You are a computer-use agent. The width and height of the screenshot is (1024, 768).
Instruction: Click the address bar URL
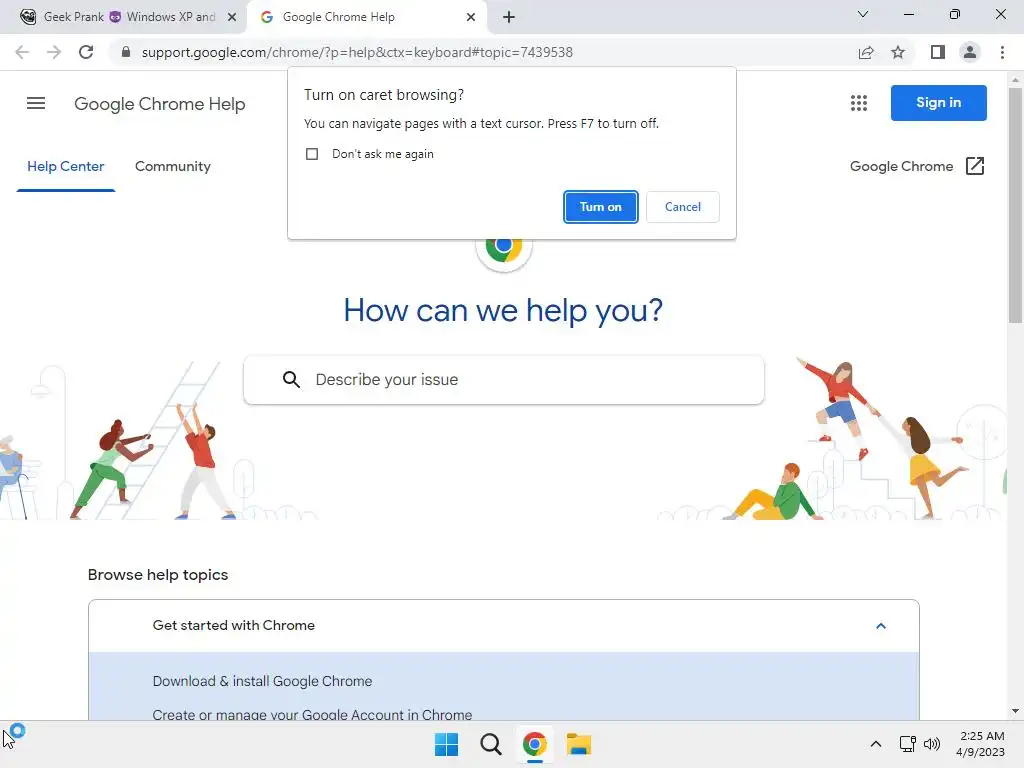coord(357,52)
